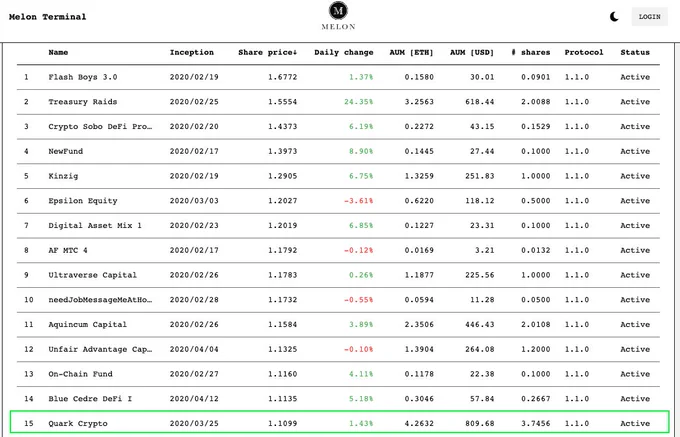Image resolution: width=680 pixels, height=437 pixels.
Task: Click share price 1.6772 cell
Action: (x=283, y=77)
